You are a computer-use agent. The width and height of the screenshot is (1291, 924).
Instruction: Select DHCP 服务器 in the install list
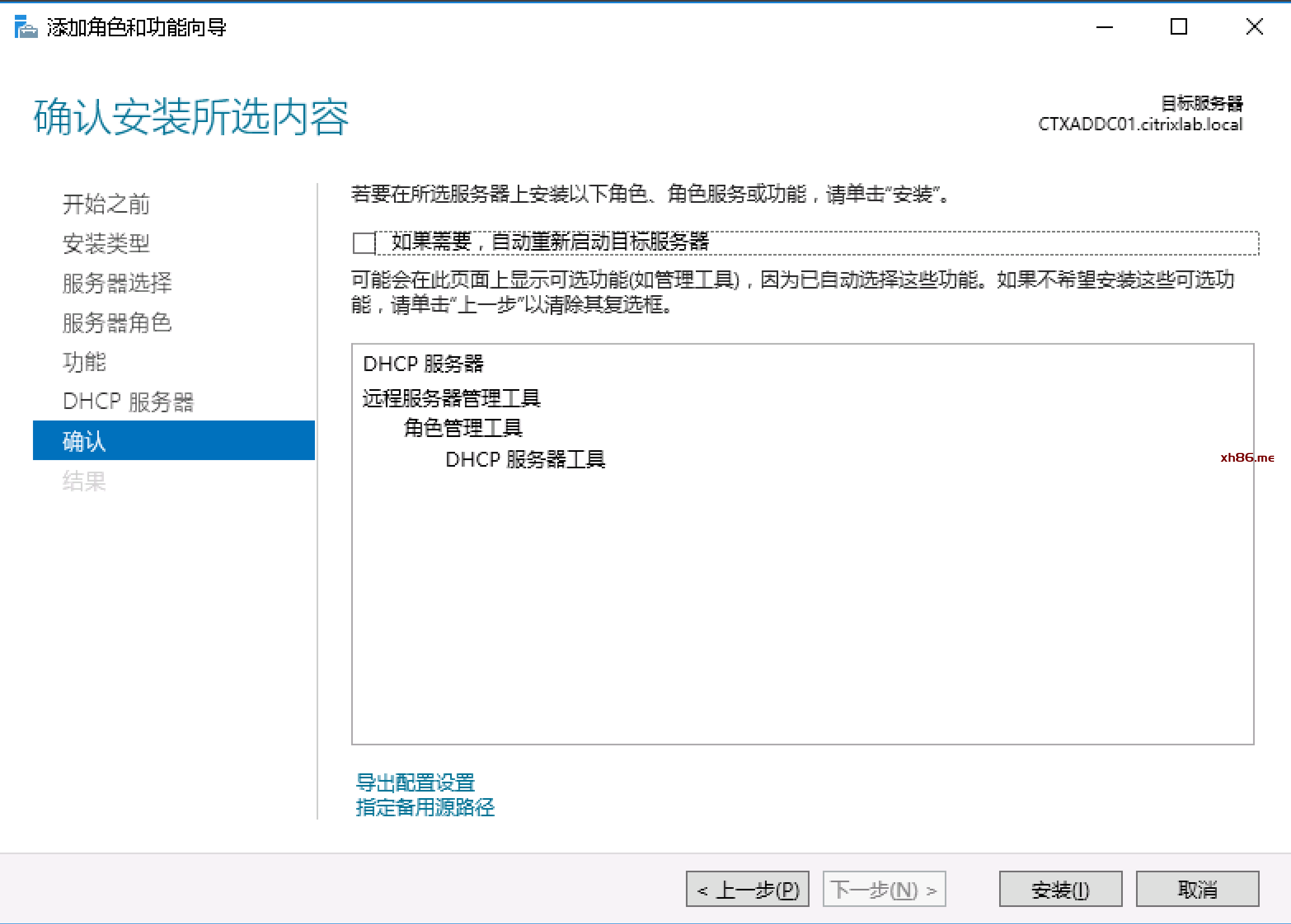423,363
